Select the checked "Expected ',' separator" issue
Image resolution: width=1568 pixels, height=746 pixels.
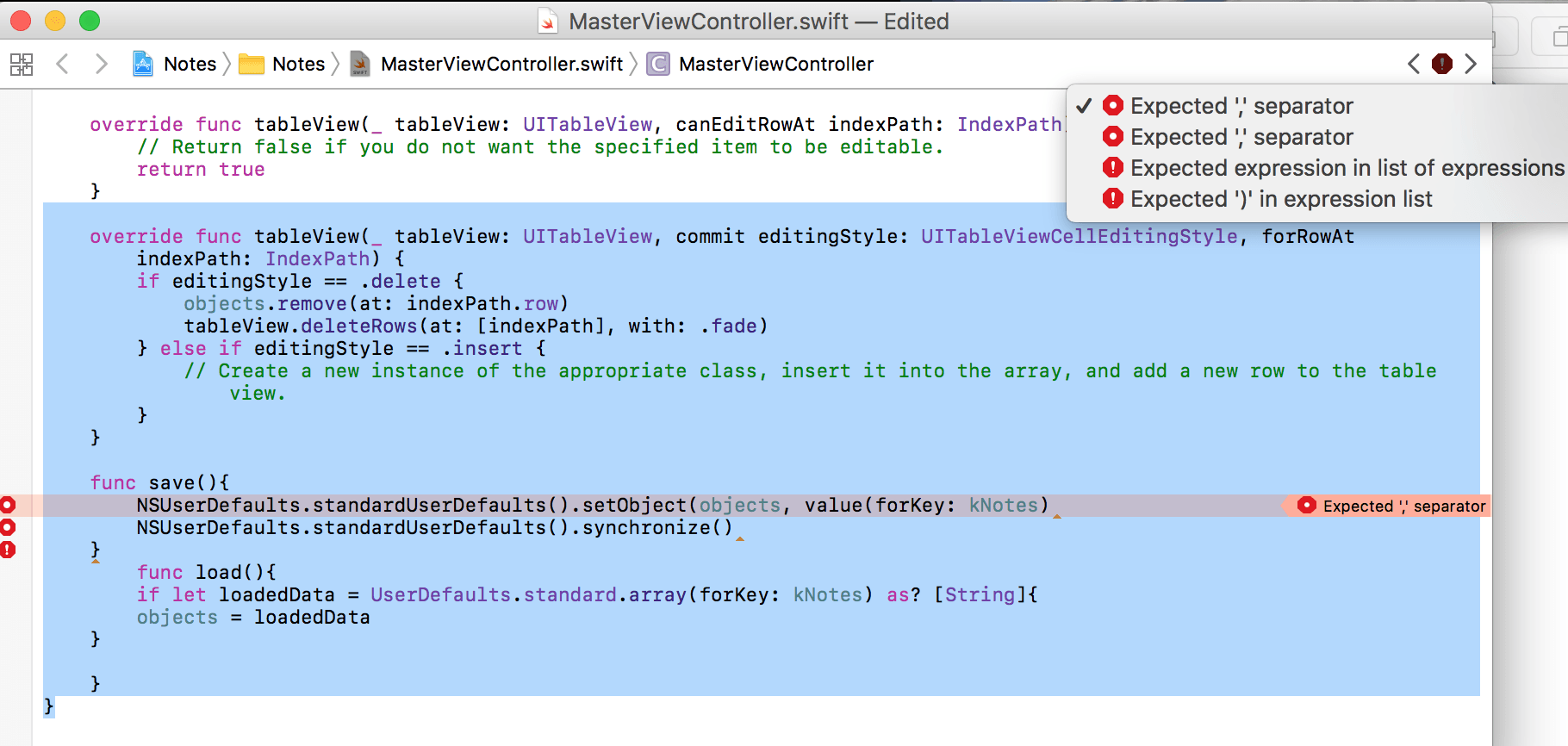(1241, 106)
